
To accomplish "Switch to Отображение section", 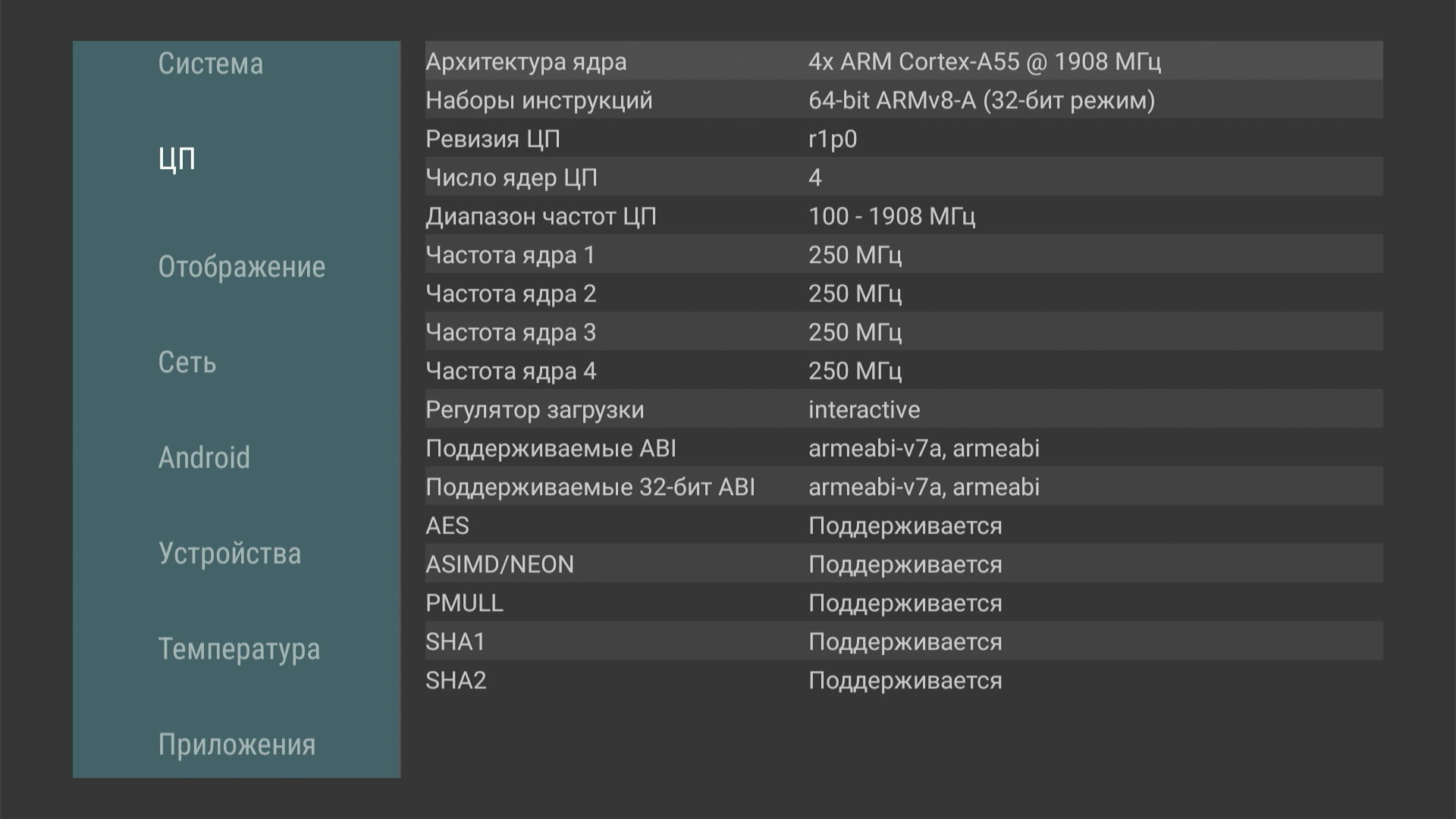I will [241, 267].
